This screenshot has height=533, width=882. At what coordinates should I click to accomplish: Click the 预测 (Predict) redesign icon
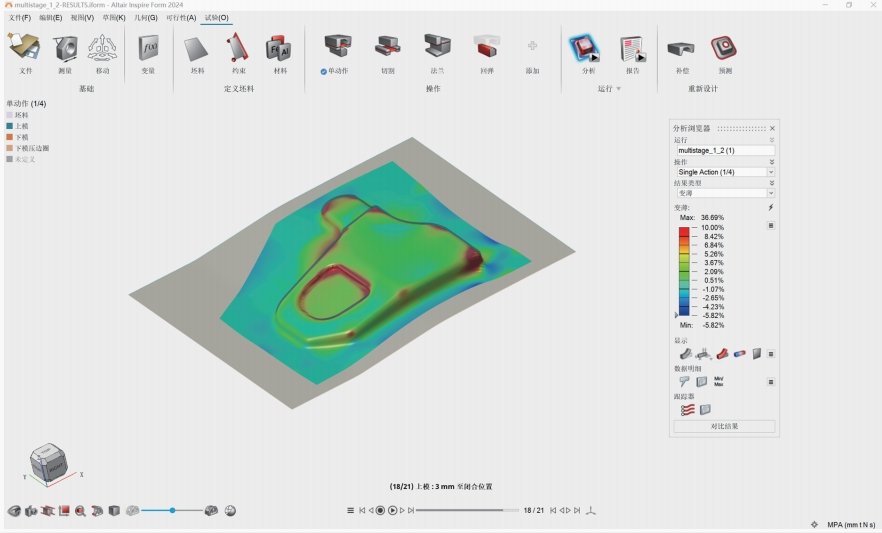[x=724, y=48]
